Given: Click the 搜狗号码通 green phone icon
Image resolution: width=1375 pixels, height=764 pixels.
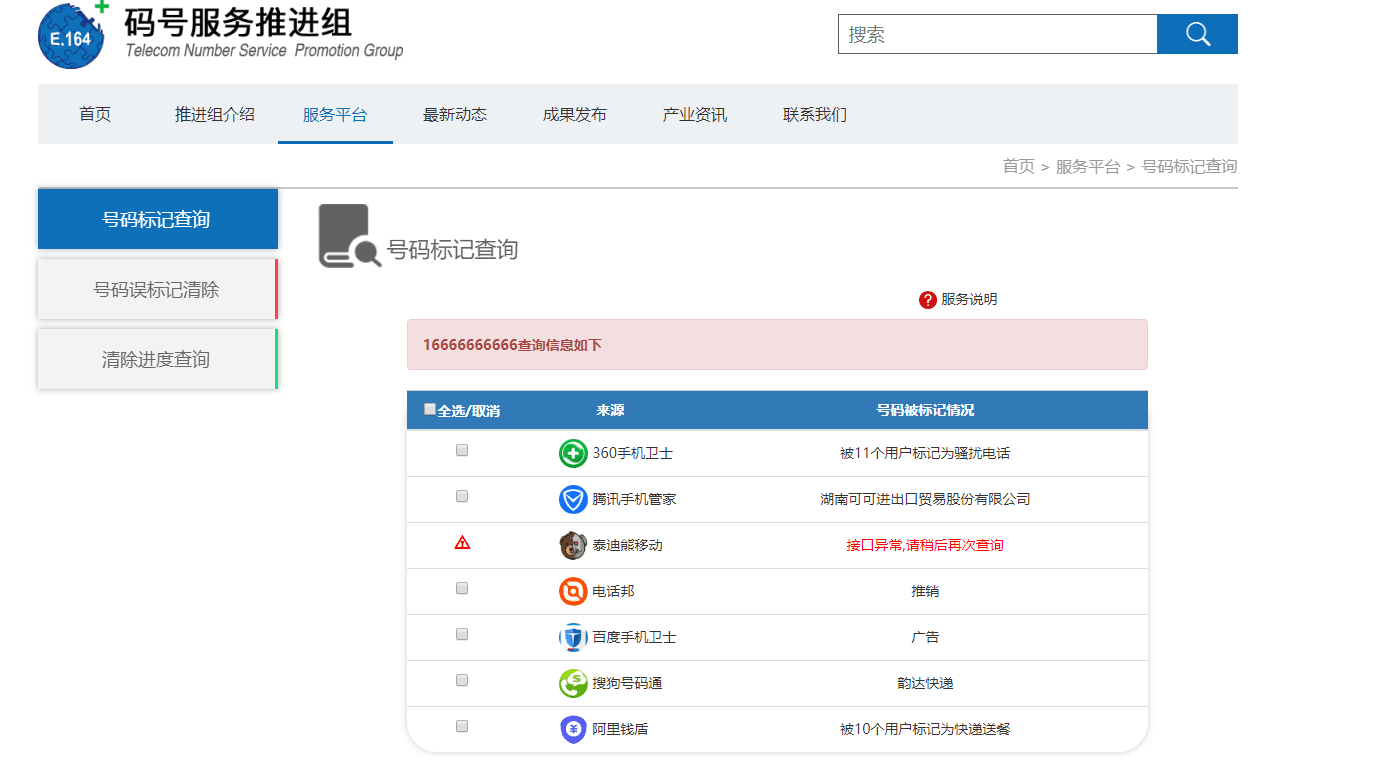Looking at the screenshot, I should (x=573, y=683).
